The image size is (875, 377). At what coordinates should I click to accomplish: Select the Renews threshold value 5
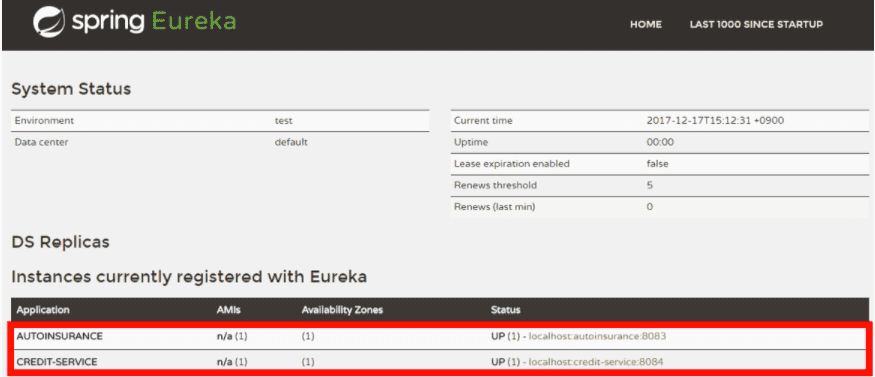pos(650,185)
